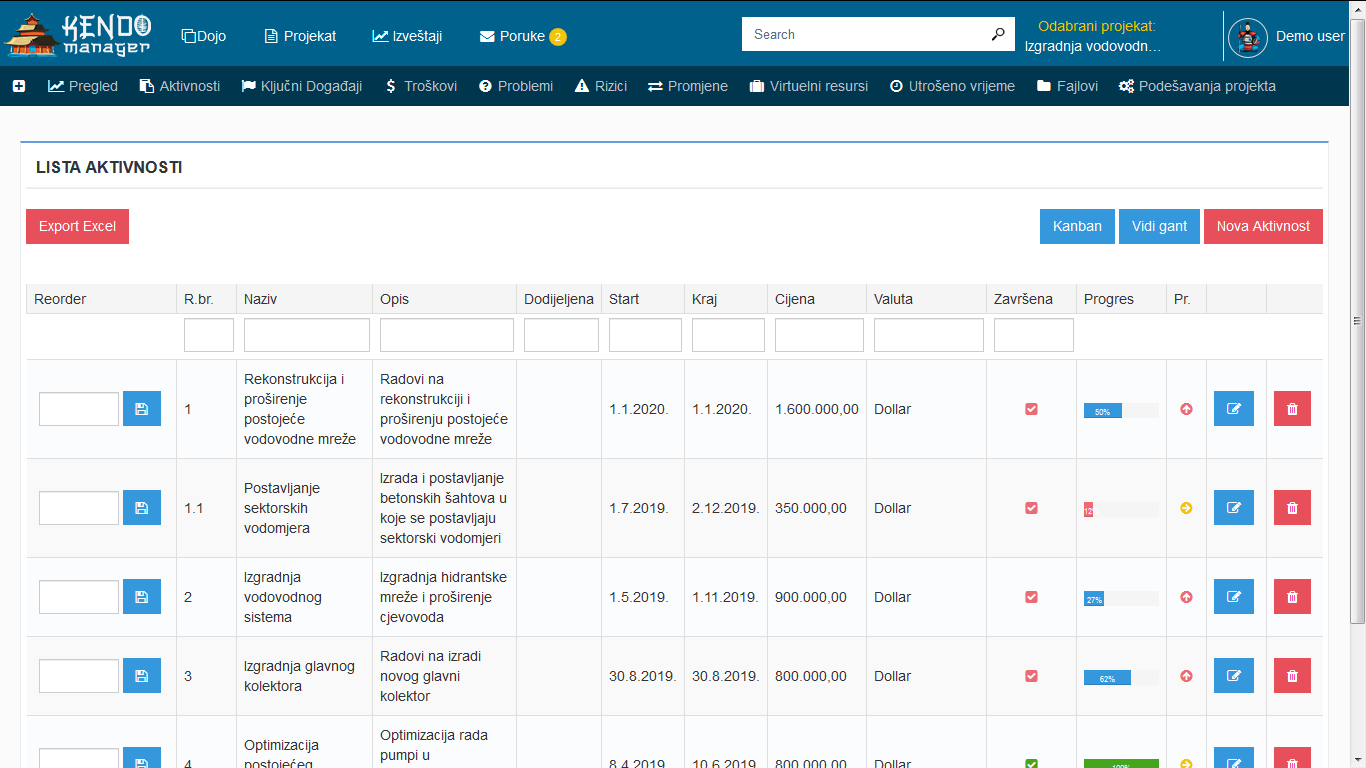Edit the Izgradnja vodovodnog sistema activity
The width and height of the screenshot is (1366, 768).
[1234, 597]
